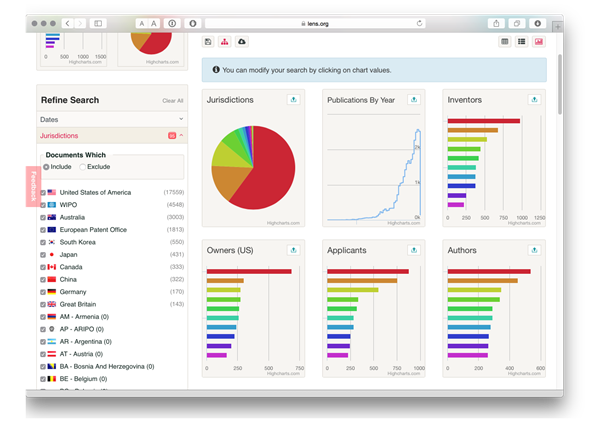589x434 pixels.
Task: Open the hierarchy tree icon
Action: 225,42
